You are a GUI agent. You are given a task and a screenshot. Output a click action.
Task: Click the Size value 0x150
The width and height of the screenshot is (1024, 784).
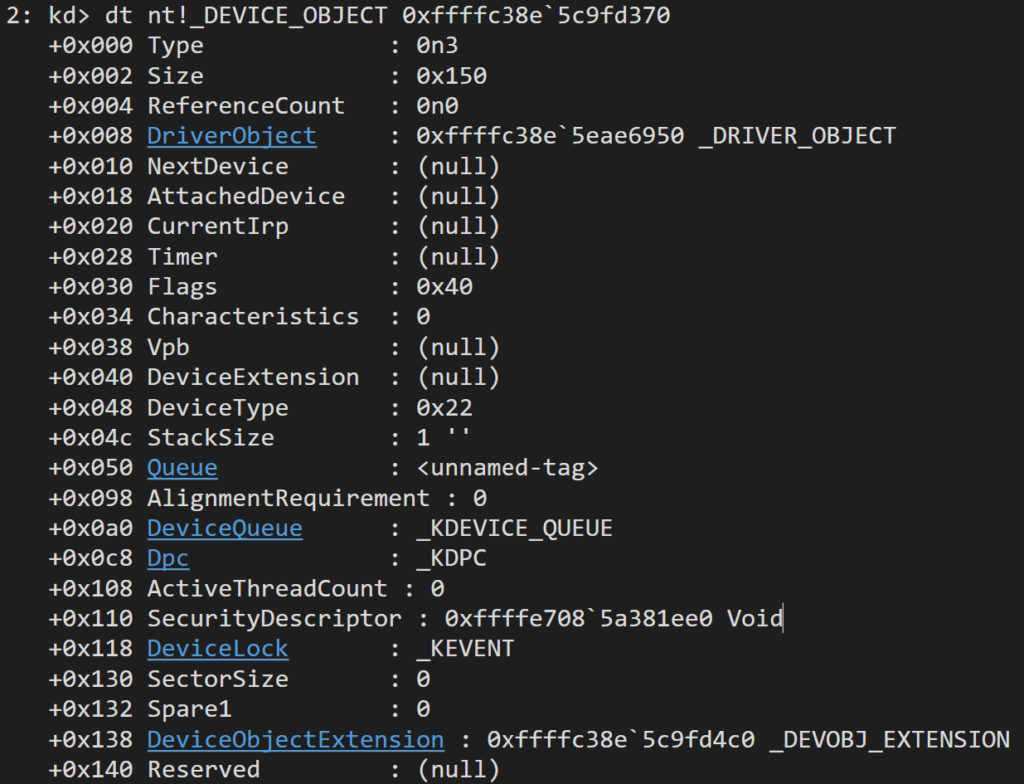point(451,76)
